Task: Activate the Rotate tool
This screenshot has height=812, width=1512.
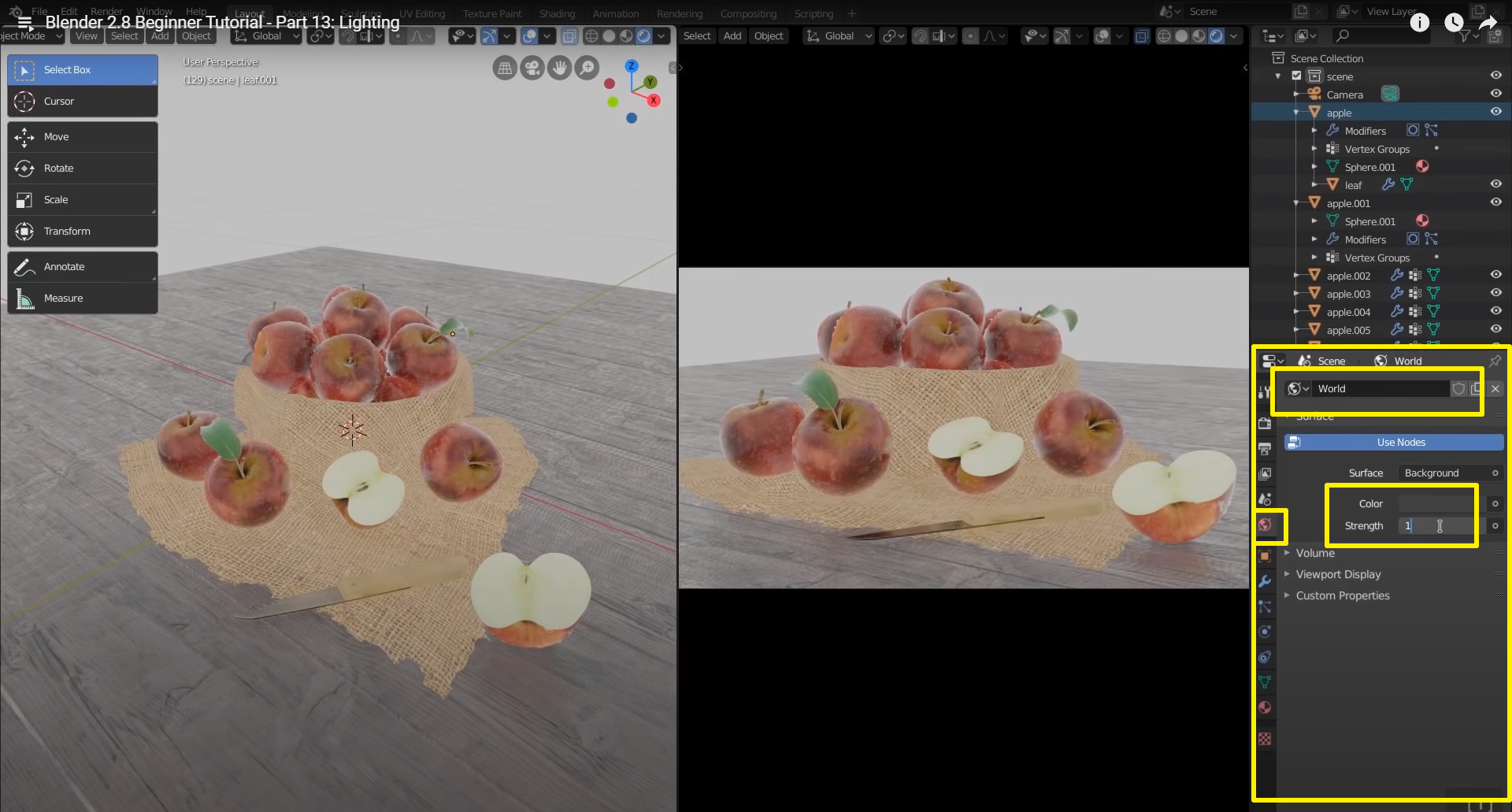Action: (83, 169)
